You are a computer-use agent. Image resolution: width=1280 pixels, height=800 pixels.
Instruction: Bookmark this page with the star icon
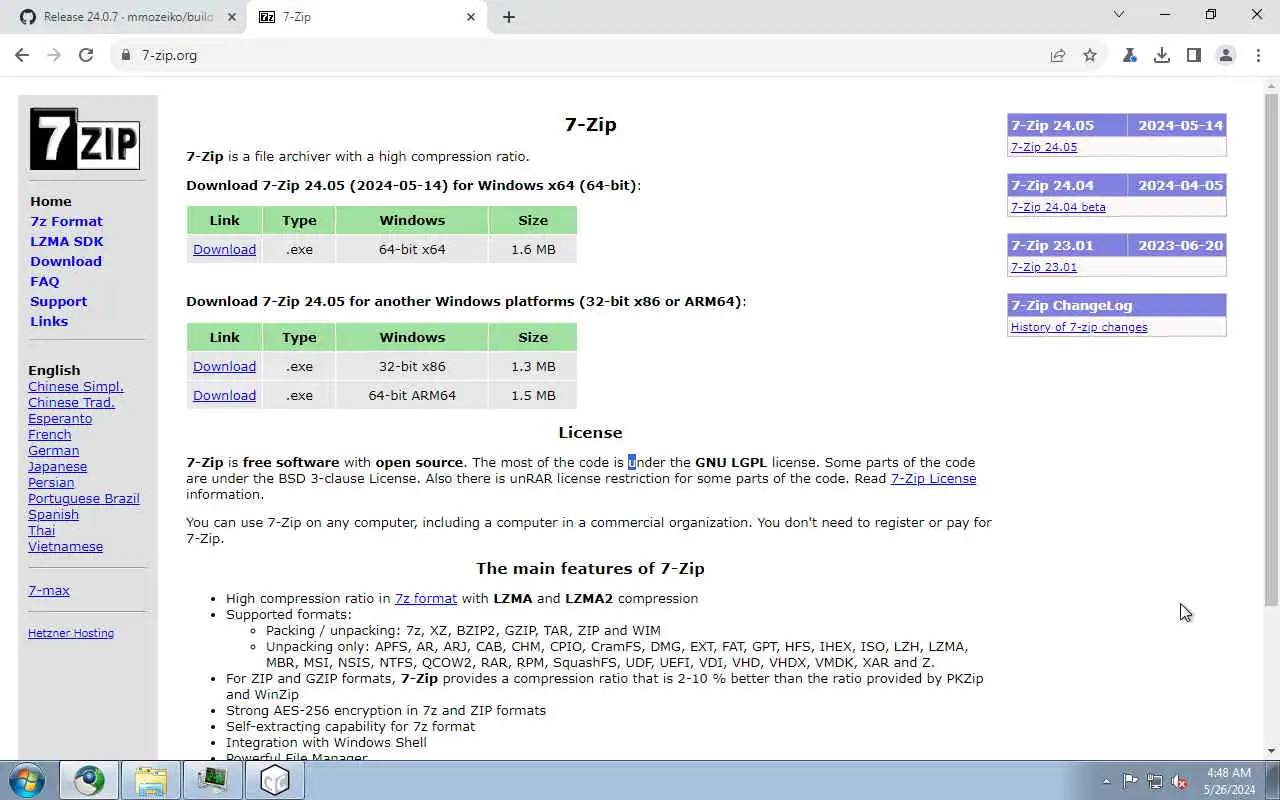(1090, 55)
